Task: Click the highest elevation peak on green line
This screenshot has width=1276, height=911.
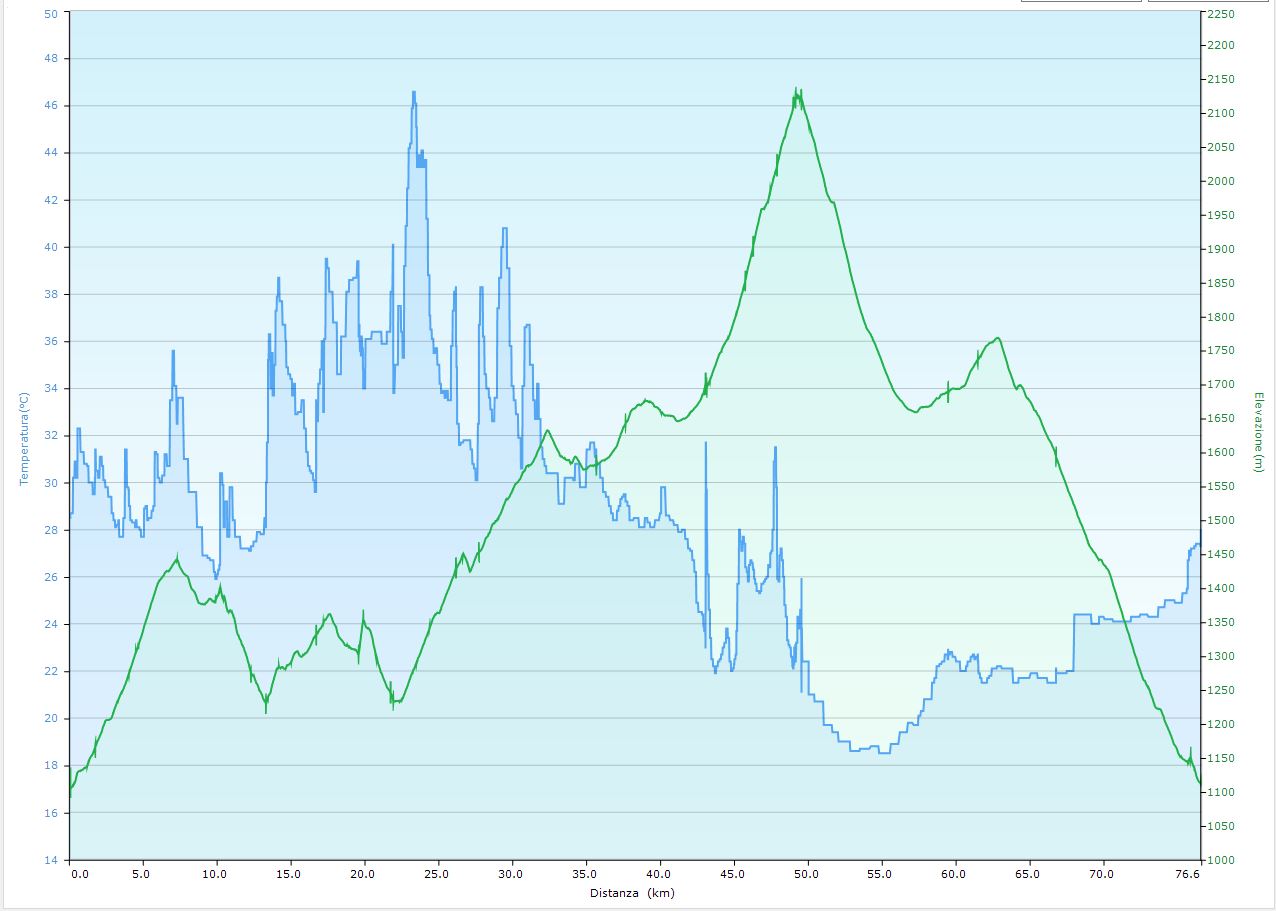Action: pyautogui.click(x=797, y=90)
